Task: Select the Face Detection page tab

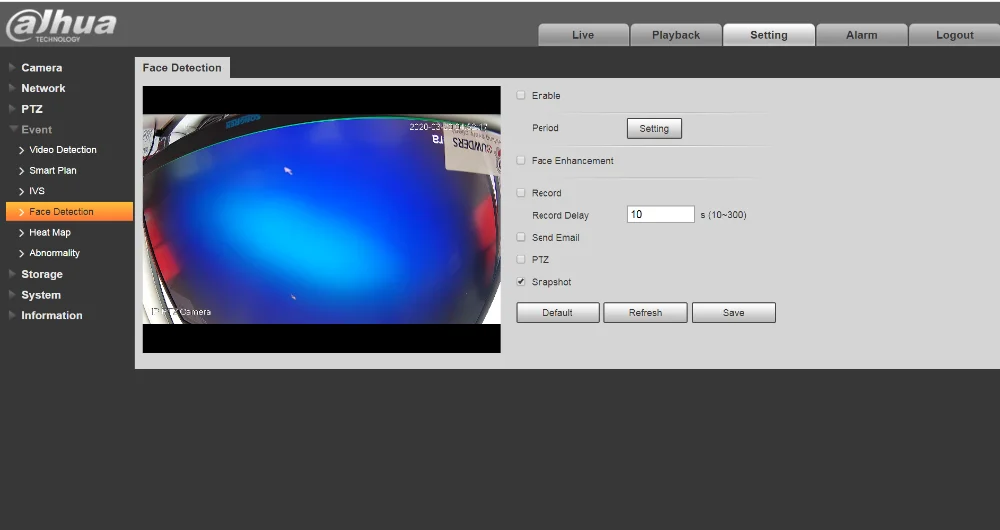Action: click(182, 68)
